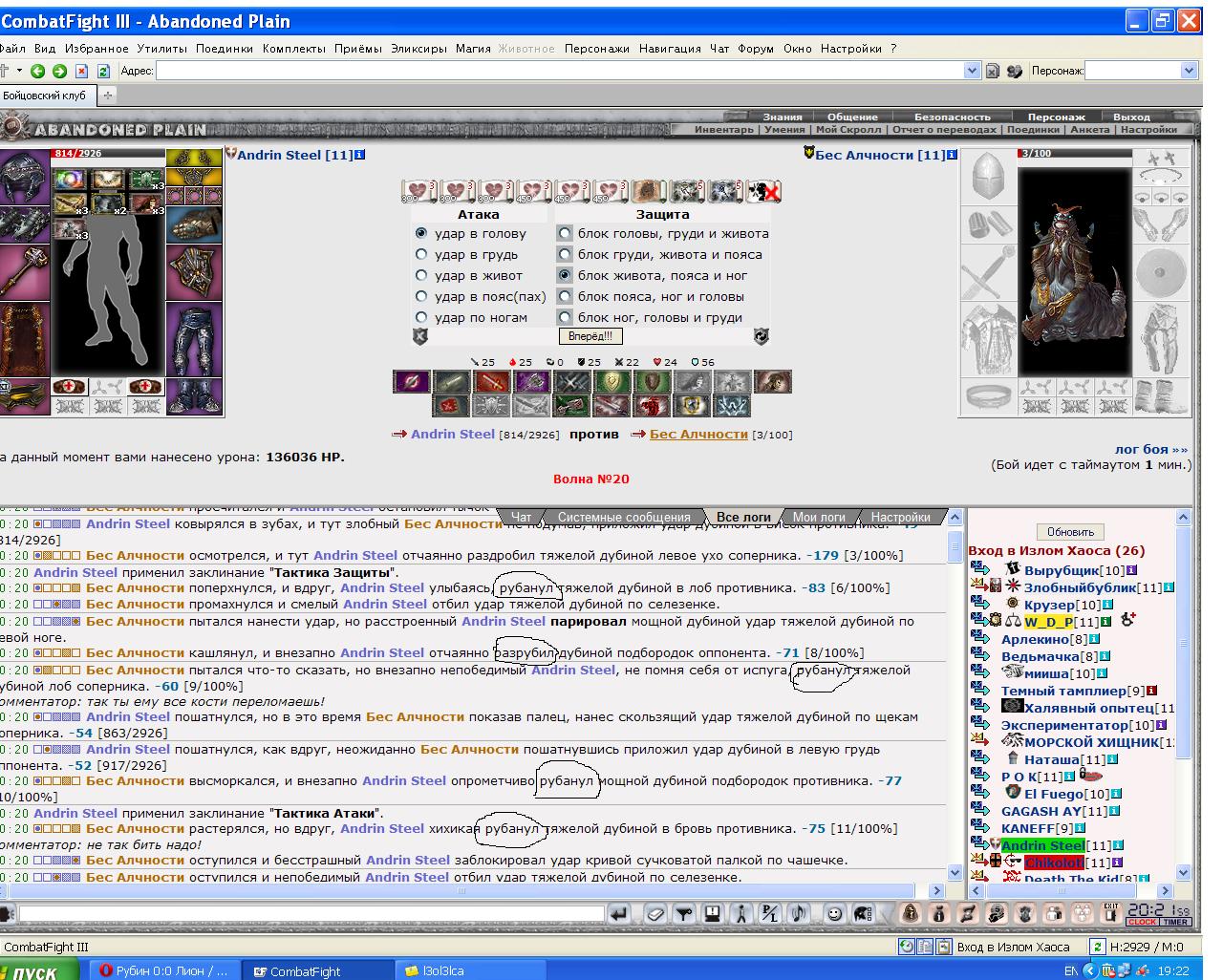Switch to Мои логи tab
The width and height of the screenshot is (1223, 980).
(x=819, y=517)
